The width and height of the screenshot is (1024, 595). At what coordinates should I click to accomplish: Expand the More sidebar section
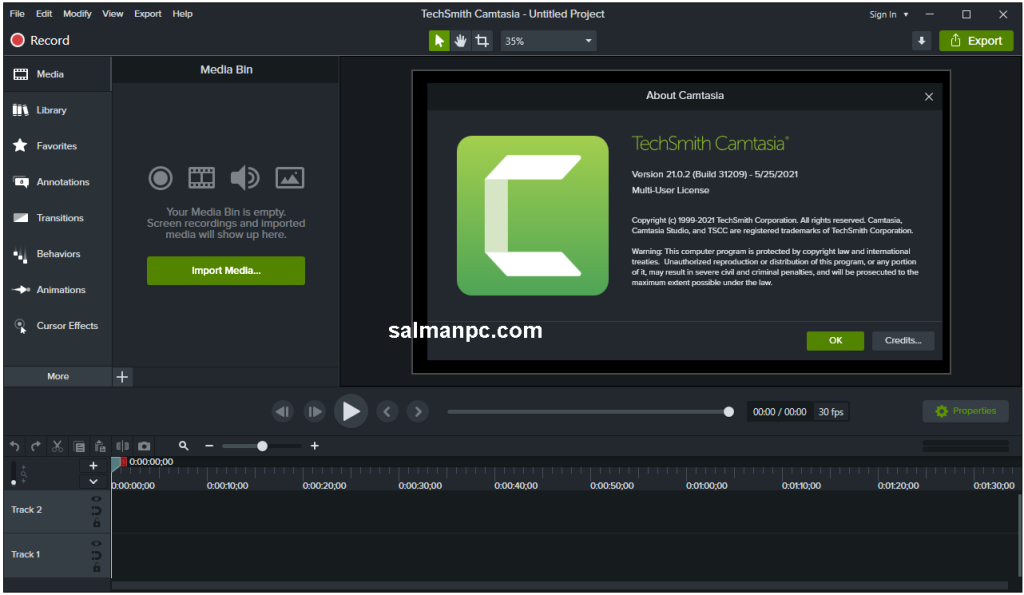56,376
